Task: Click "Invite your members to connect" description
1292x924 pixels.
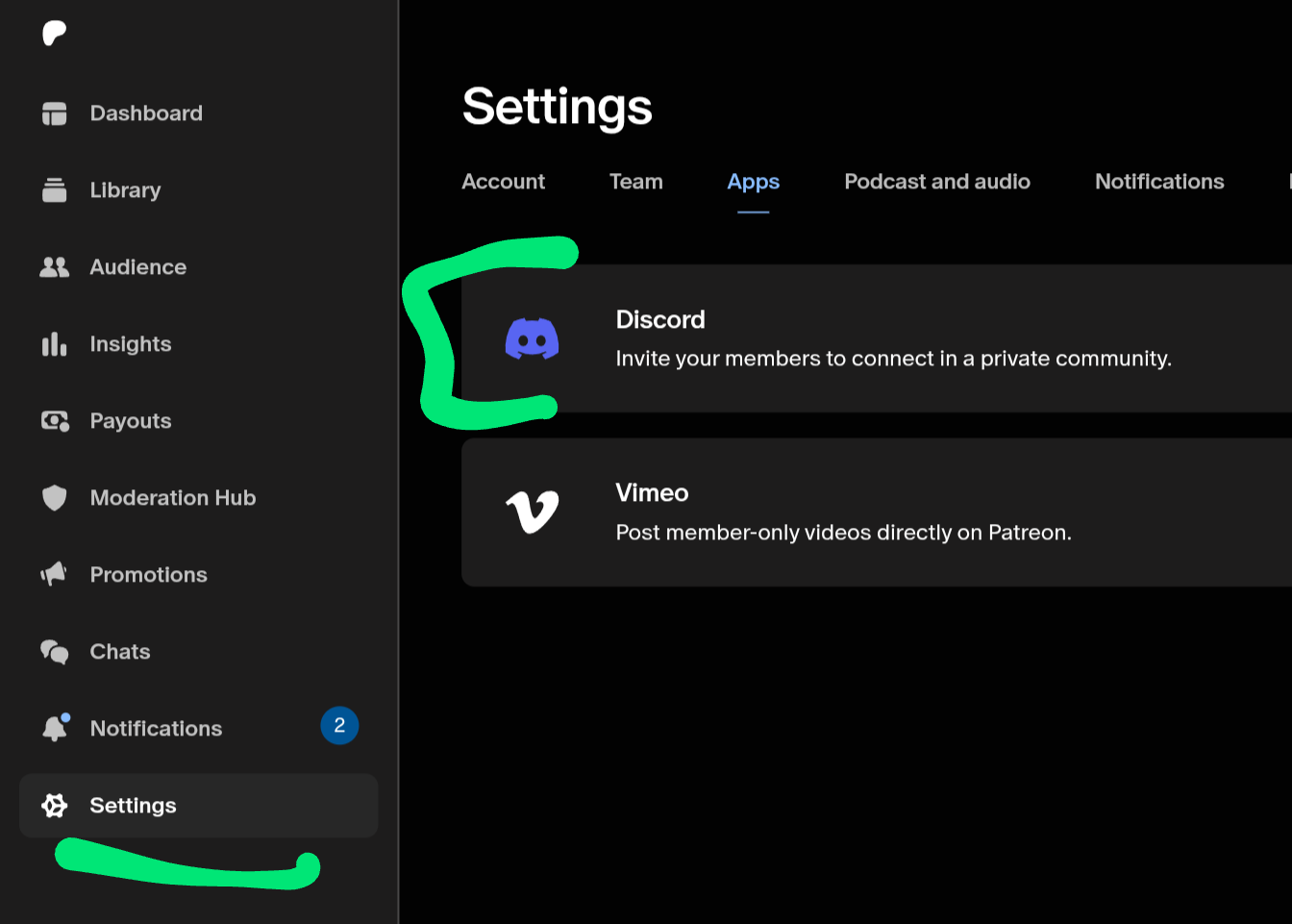Action: tap(894, 359)
